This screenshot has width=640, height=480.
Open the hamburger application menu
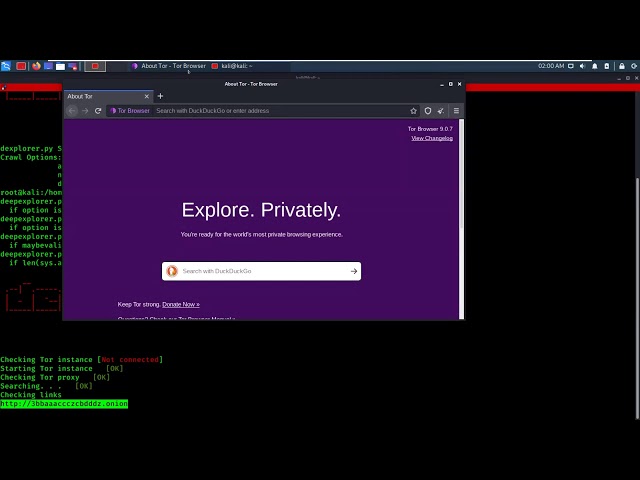coord(456,111)
